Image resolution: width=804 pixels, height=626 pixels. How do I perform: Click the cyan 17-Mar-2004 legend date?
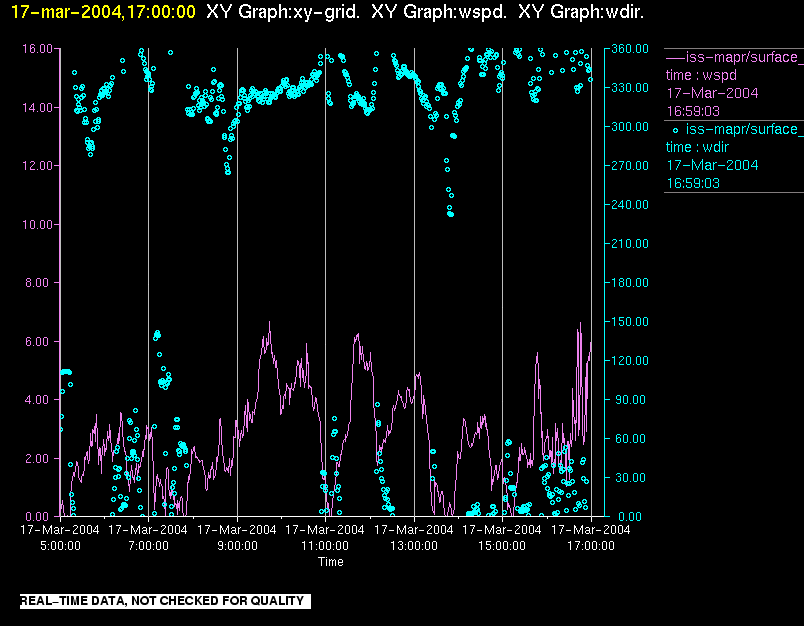[712, 165]
